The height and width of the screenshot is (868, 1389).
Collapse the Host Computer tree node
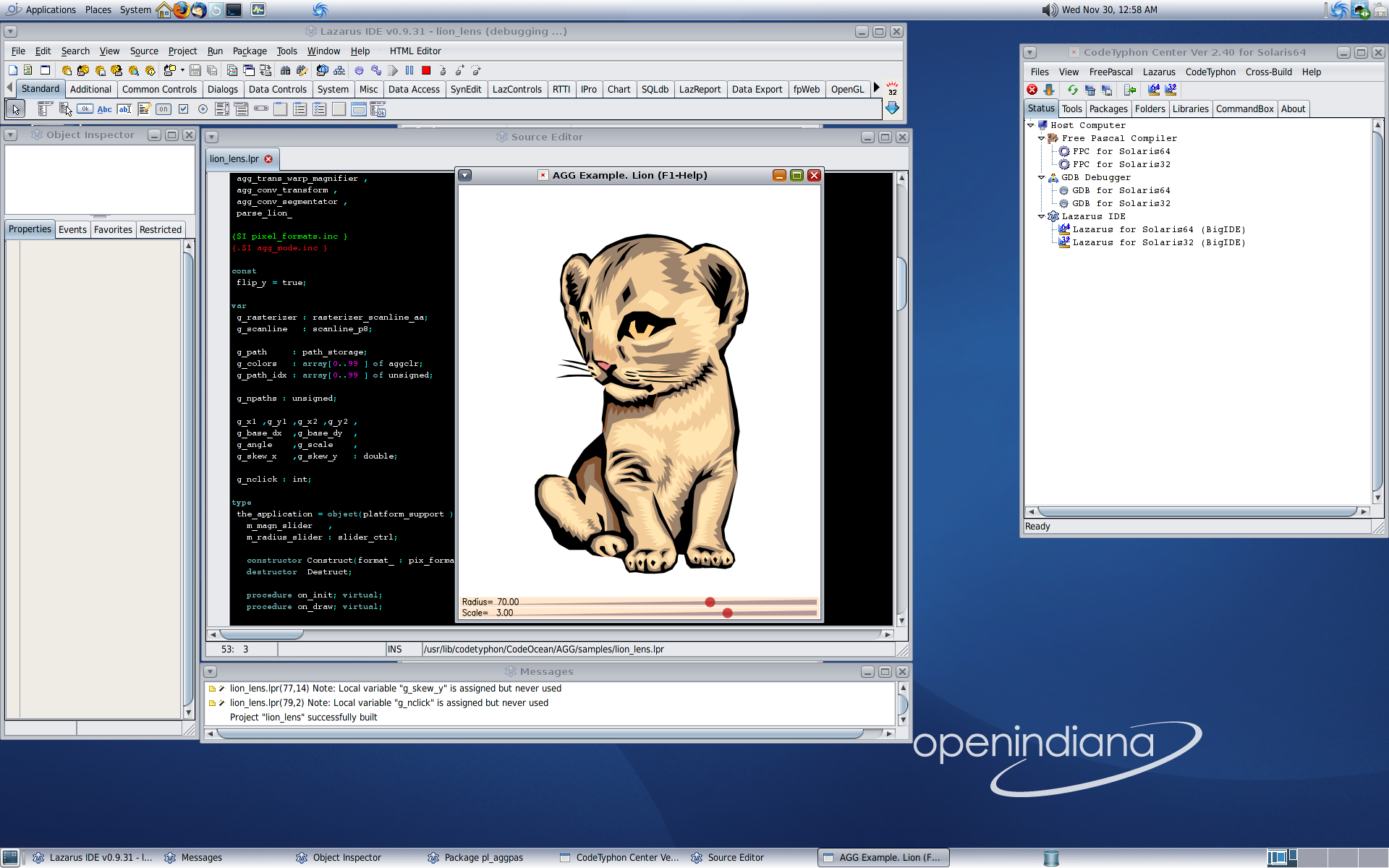tap(1031, 125)
